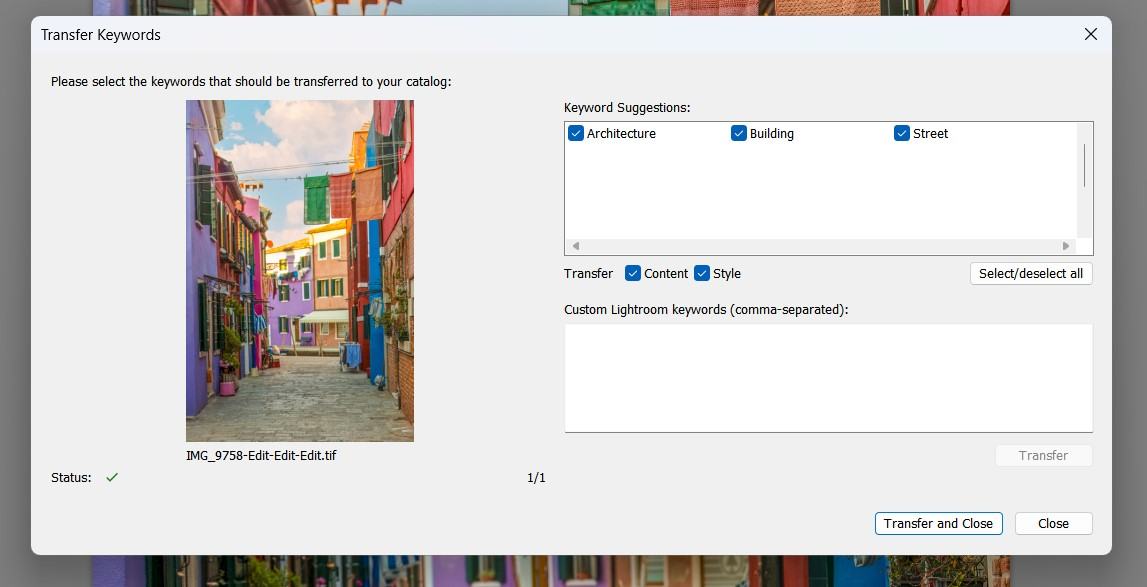Click the grayed-out Transfer button
The height and width of the screenshot is (587, 1147).
[1044, 455]
